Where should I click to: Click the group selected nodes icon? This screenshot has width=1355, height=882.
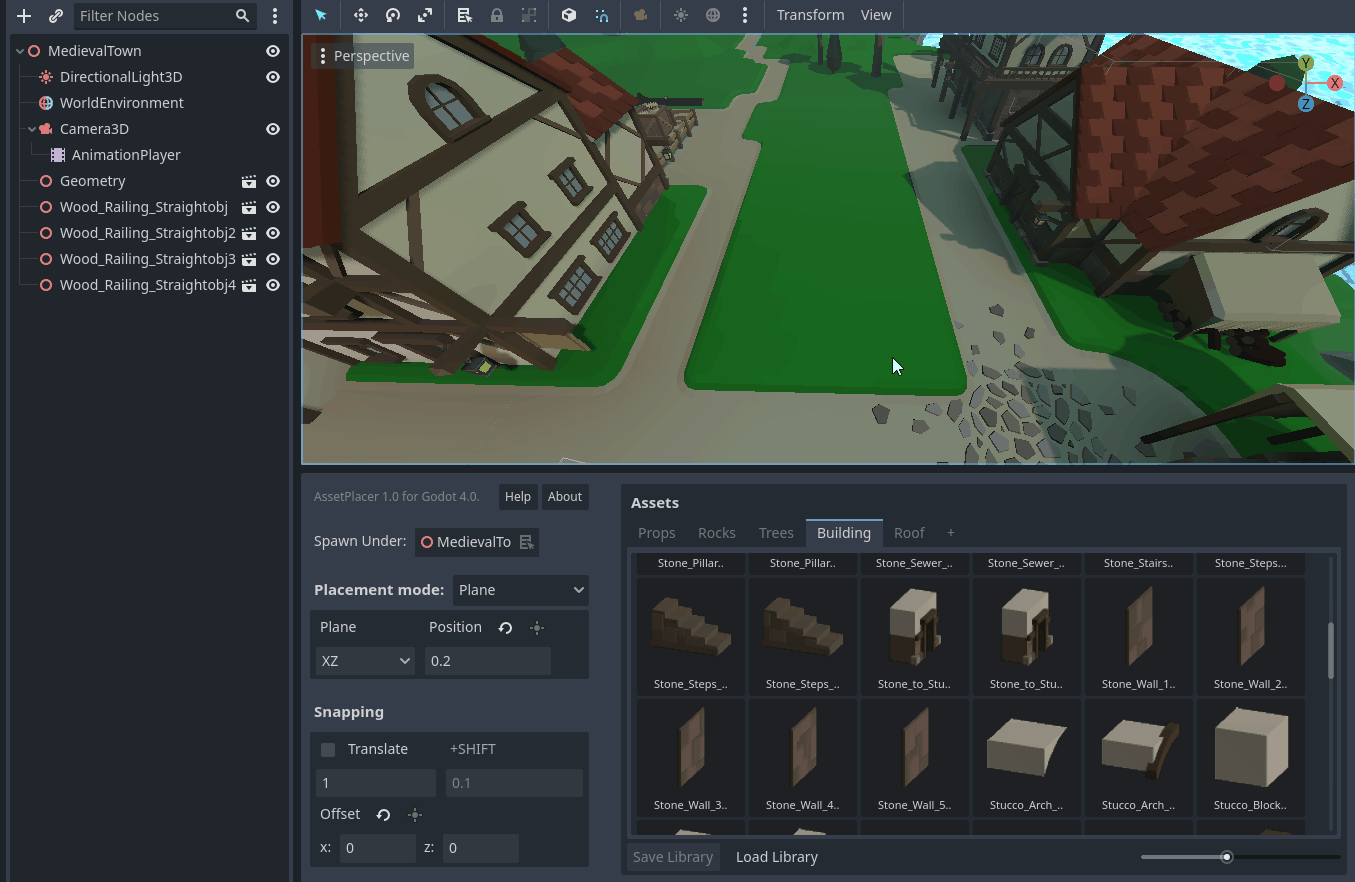pyautogui.click(x=529, y=15)
